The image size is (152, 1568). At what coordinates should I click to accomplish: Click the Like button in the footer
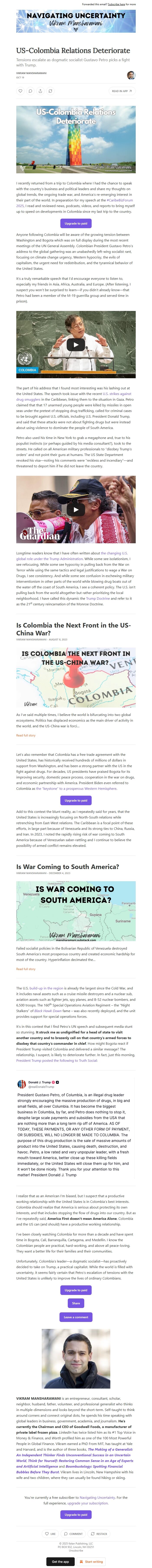[x=50, y=1533]
